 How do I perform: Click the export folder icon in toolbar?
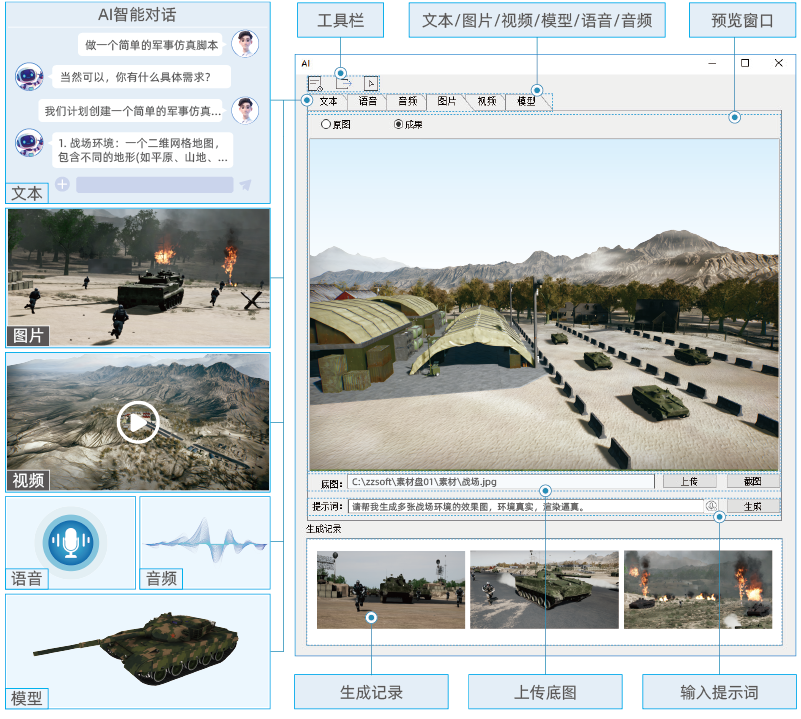coord(343,84)
